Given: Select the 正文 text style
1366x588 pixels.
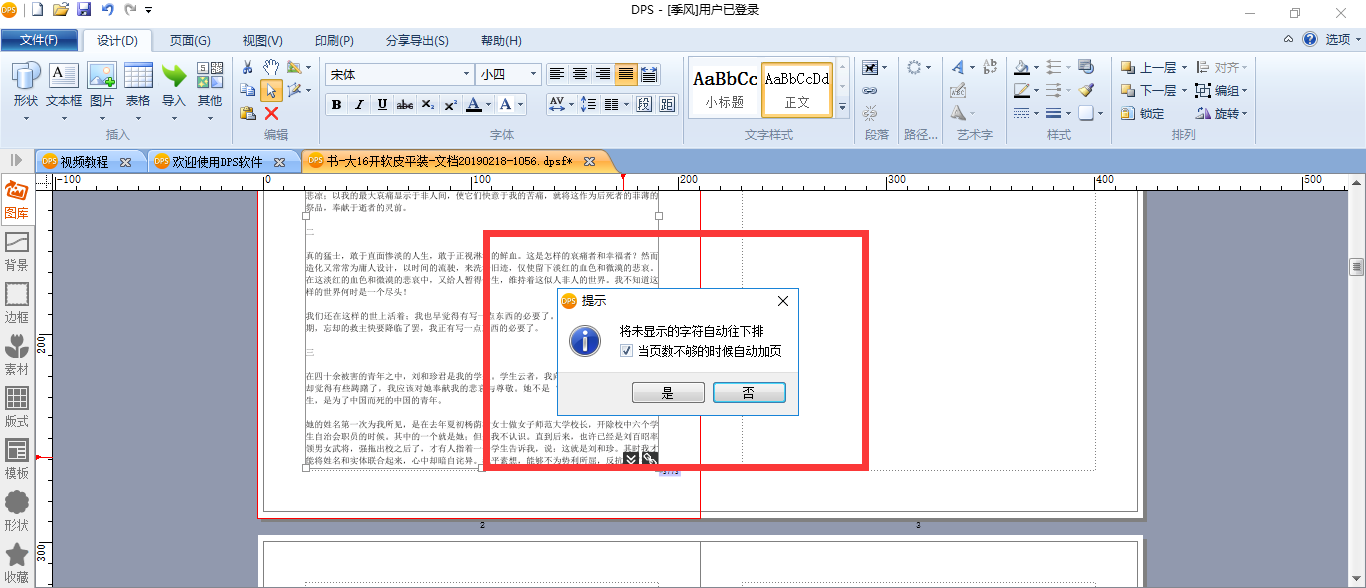Looking at the screenshot, I should pyautogui.click(x=797, y=88).
